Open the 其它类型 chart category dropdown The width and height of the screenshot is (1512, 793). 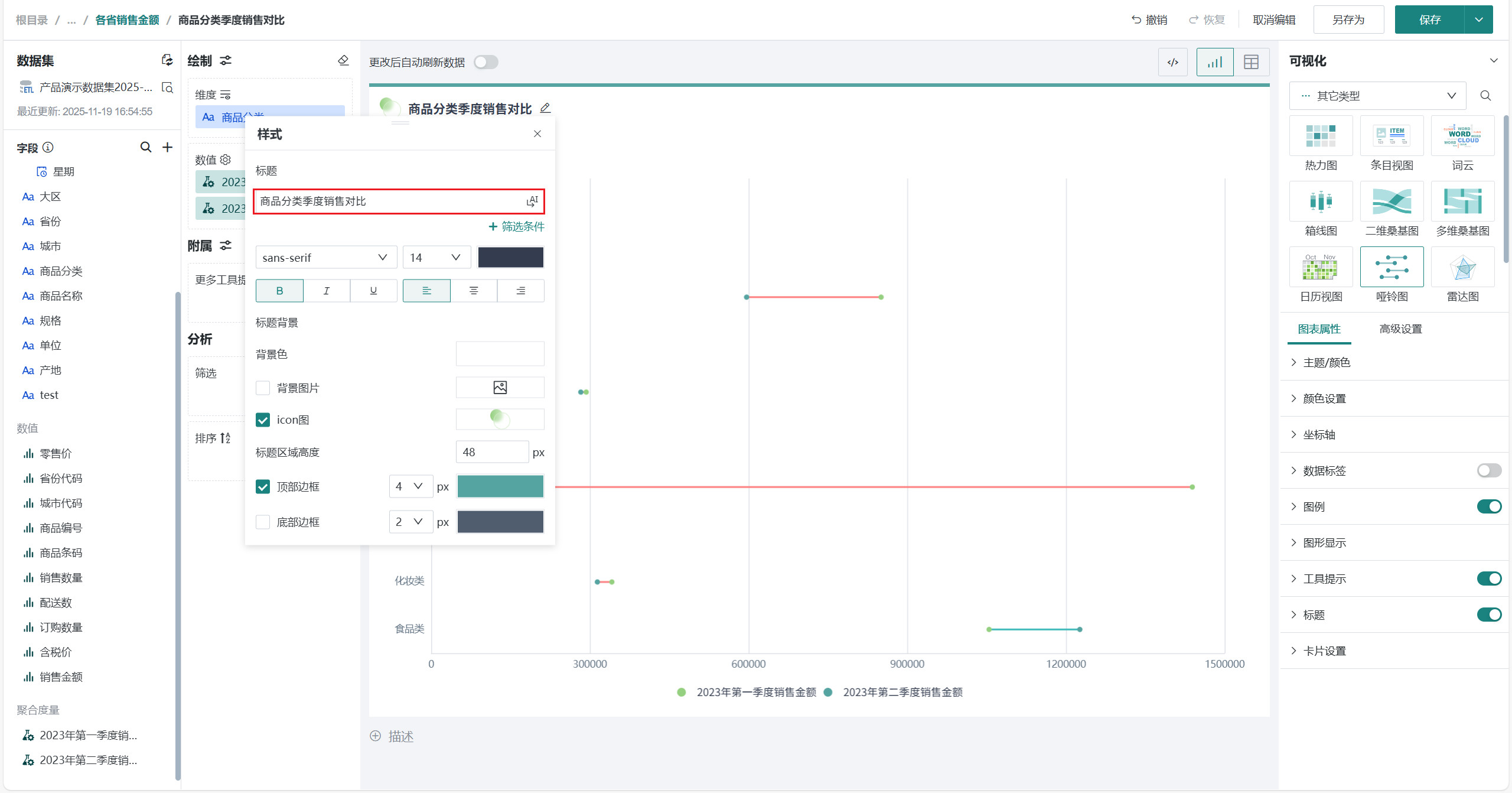click(x=1377, y=96)
